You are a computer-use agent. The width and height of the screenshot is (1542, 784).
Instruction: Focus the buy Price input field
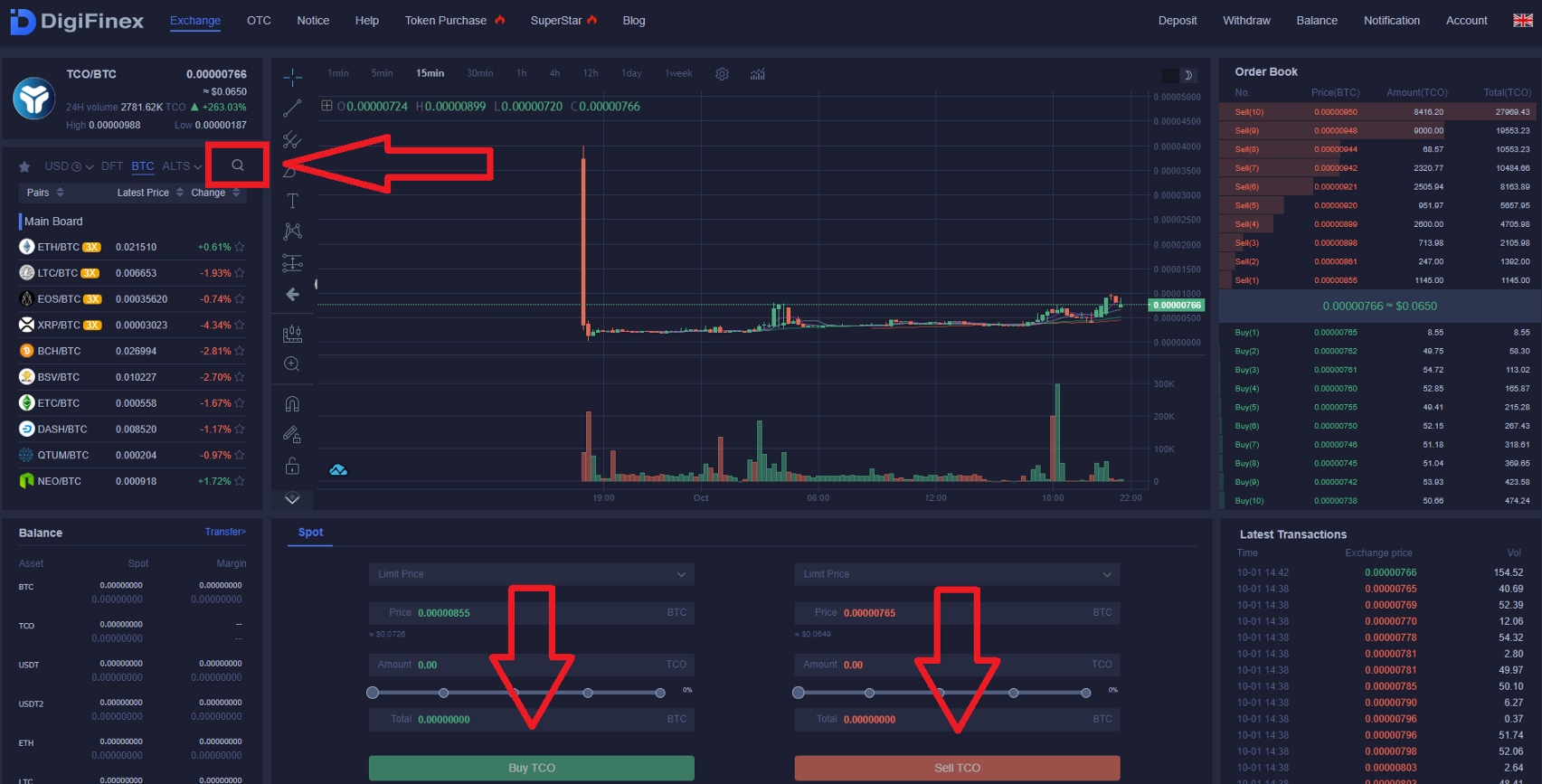click(x=532, y=613)
